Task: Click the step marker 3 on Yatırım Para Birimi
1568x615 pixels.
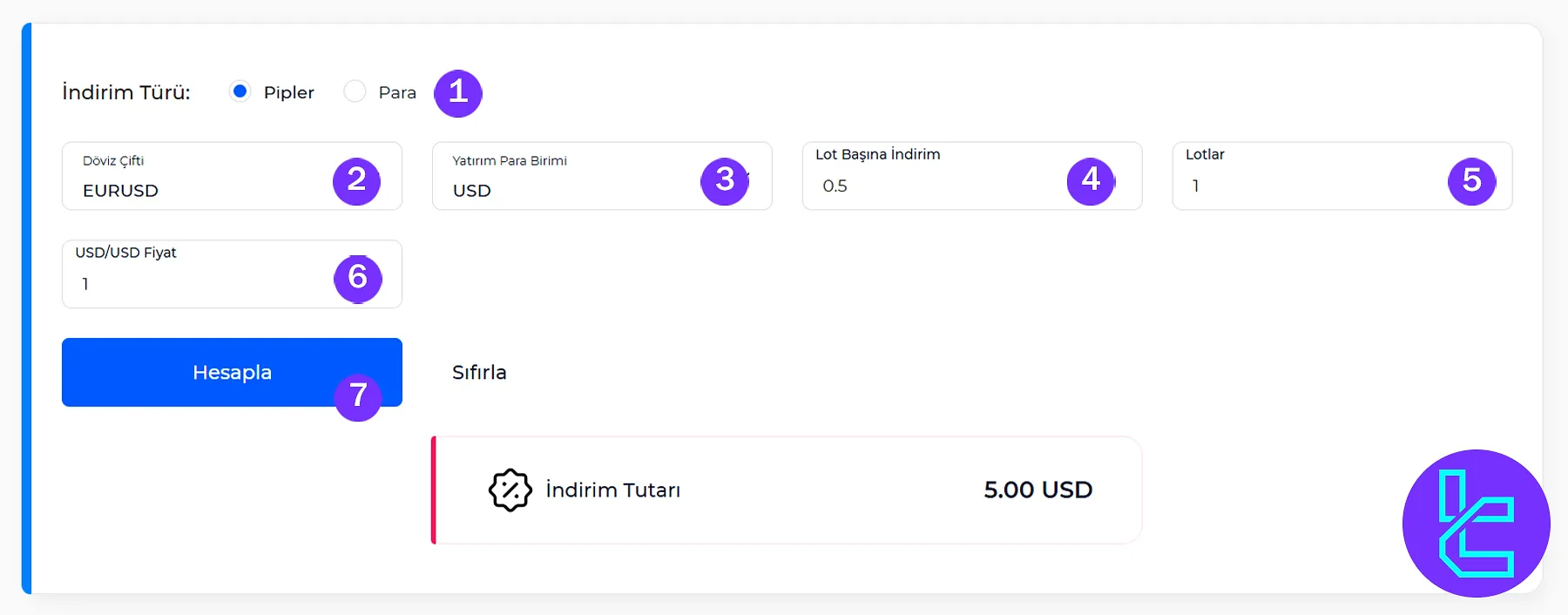Action: click(x=726, y=180)
